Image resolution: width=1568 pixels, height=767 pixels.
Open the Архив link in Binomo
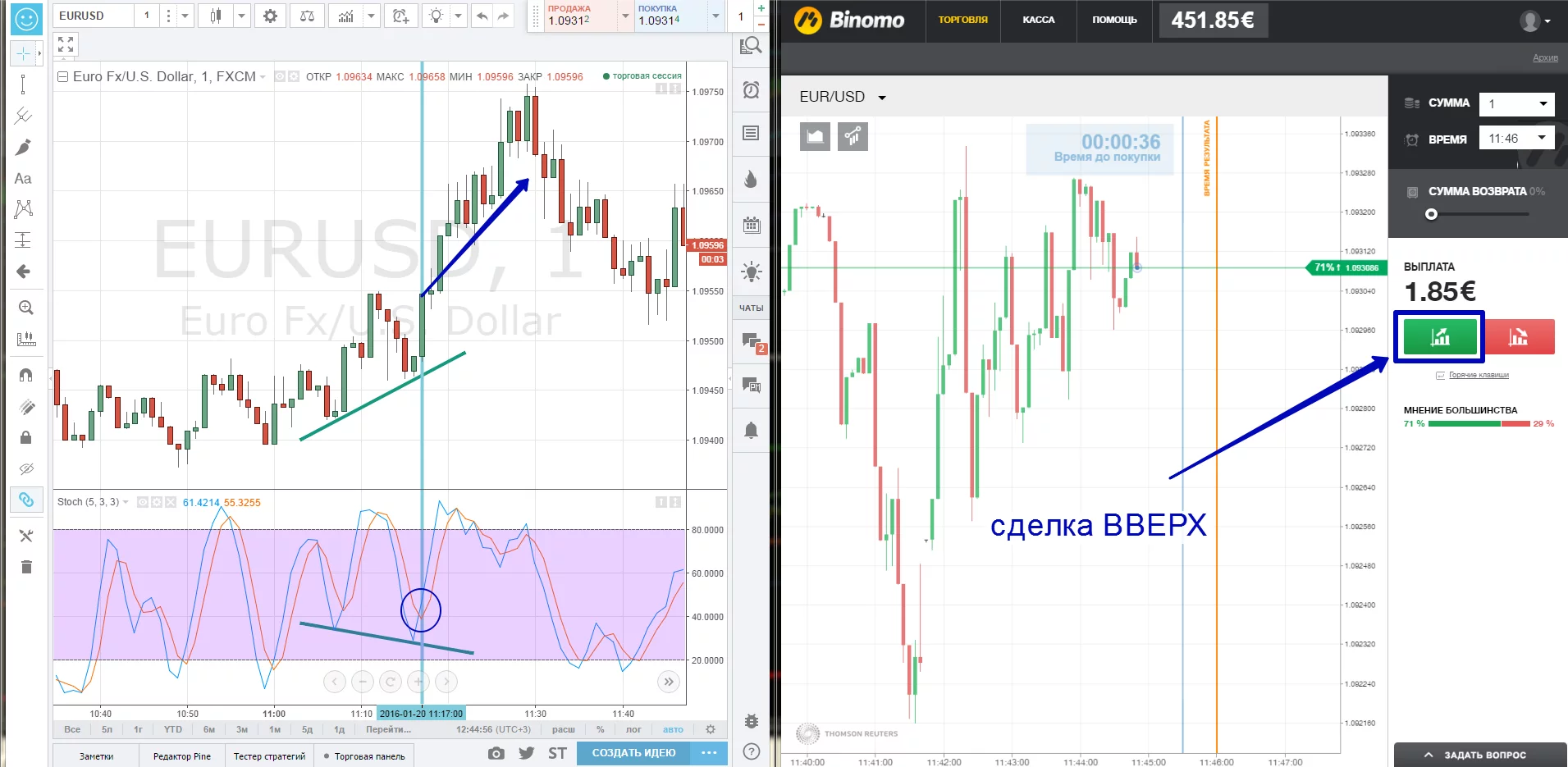[1545, 57]
